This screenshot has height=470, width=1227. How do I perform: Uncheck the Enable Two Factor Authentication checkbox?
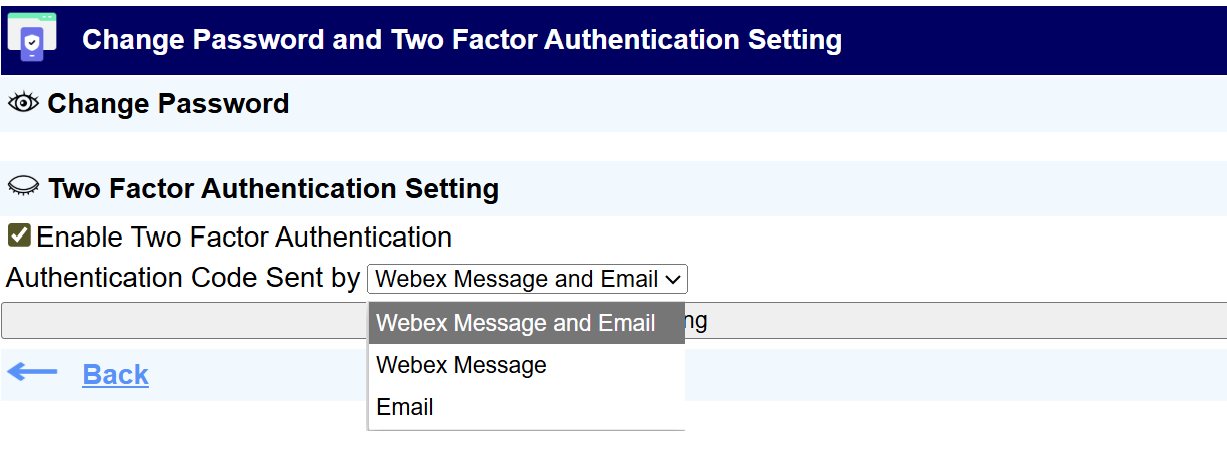coord(18,236)
